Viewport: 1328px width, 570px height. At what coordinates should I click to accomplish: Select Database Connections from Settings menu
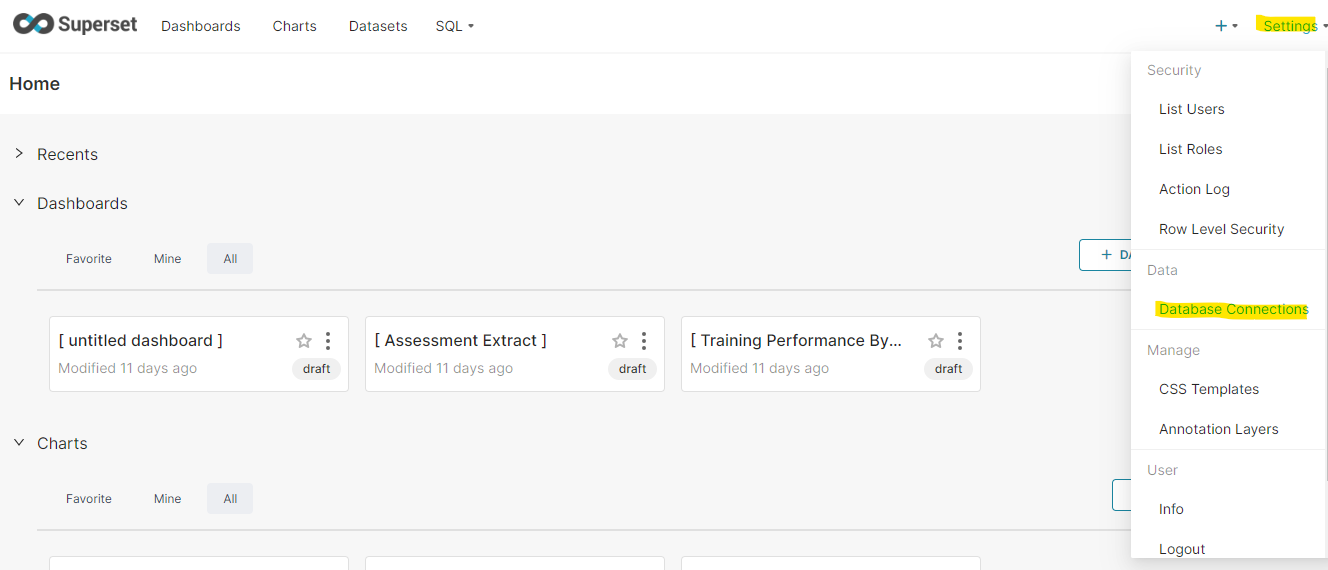pyautogui.click(x=1233, y=310)
